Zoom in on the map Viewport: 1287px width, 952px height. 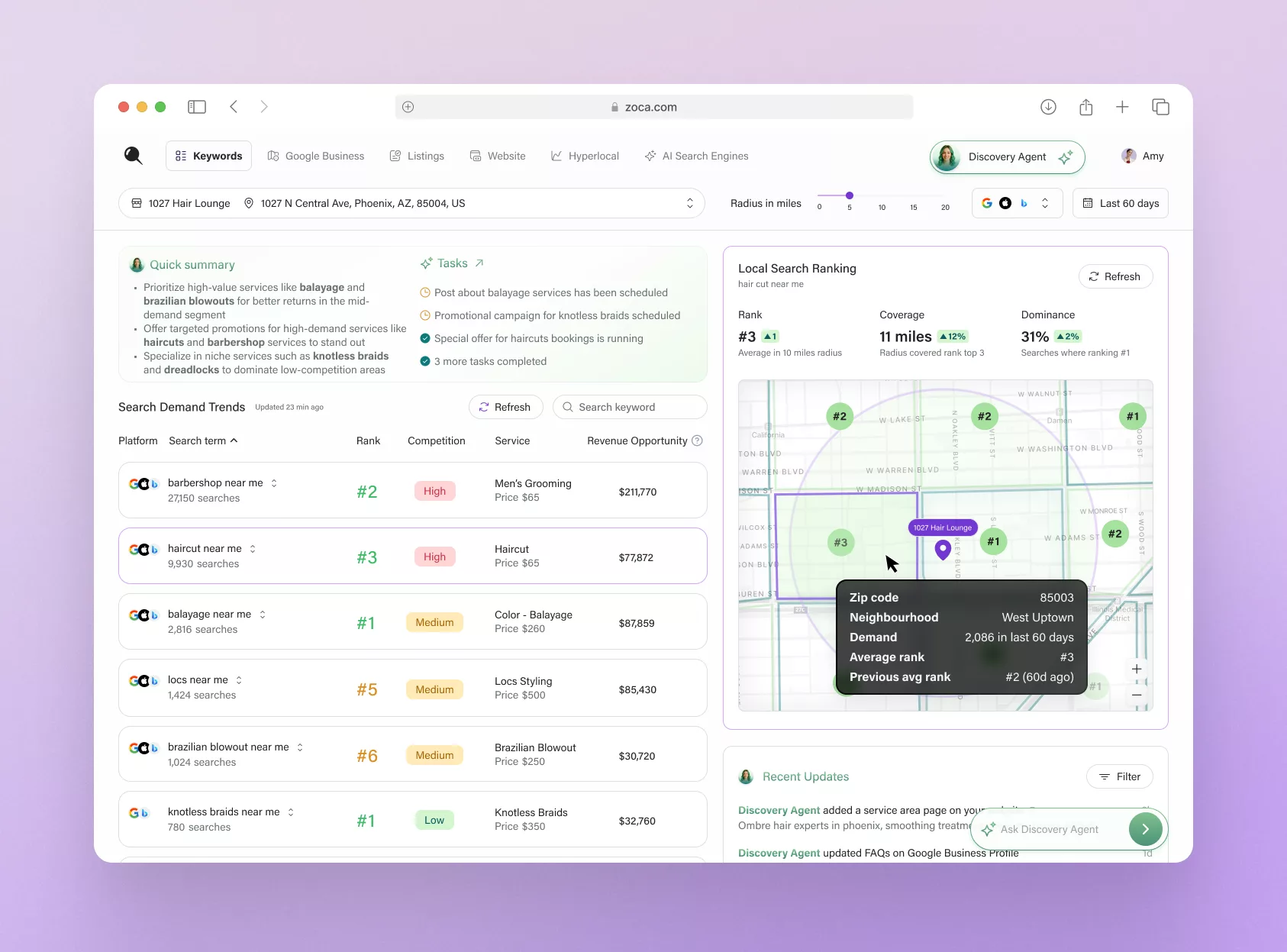pos(1137,669)
